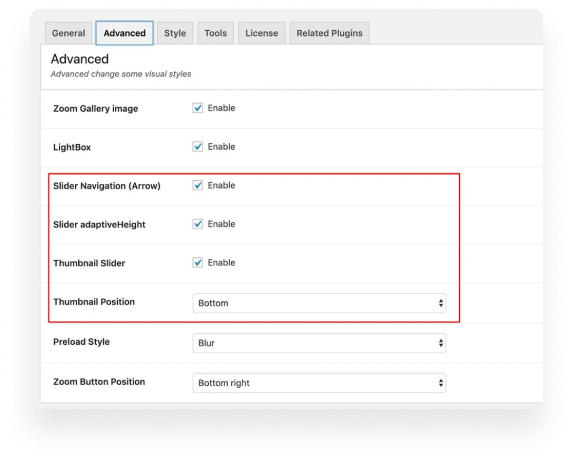The image size is (573, 460).
Task: View the Related Plugins tab
Action: pyautogui.click(x=330, y=33)
